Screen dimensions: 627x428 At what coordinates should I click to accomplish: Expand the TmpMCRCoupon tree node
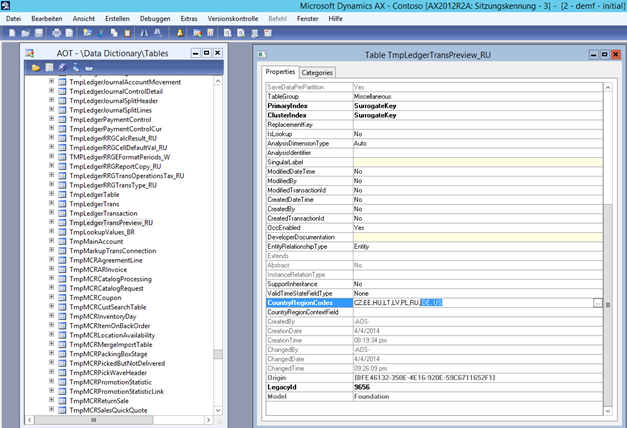pyautogui.click(x=51, y=298)
